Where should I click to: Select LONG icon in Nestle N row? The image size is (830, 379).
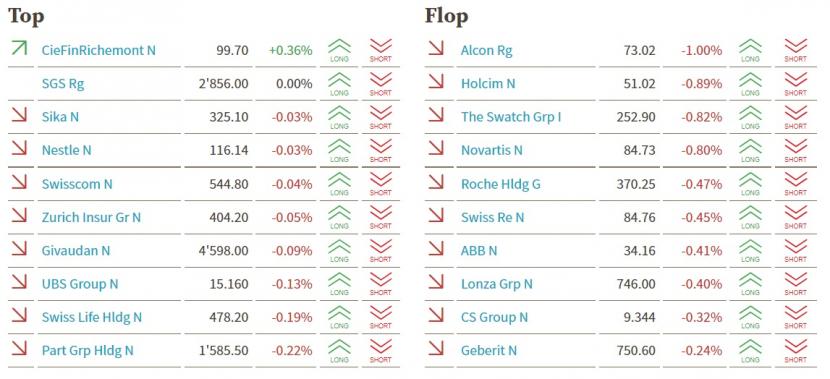(339, 150)
